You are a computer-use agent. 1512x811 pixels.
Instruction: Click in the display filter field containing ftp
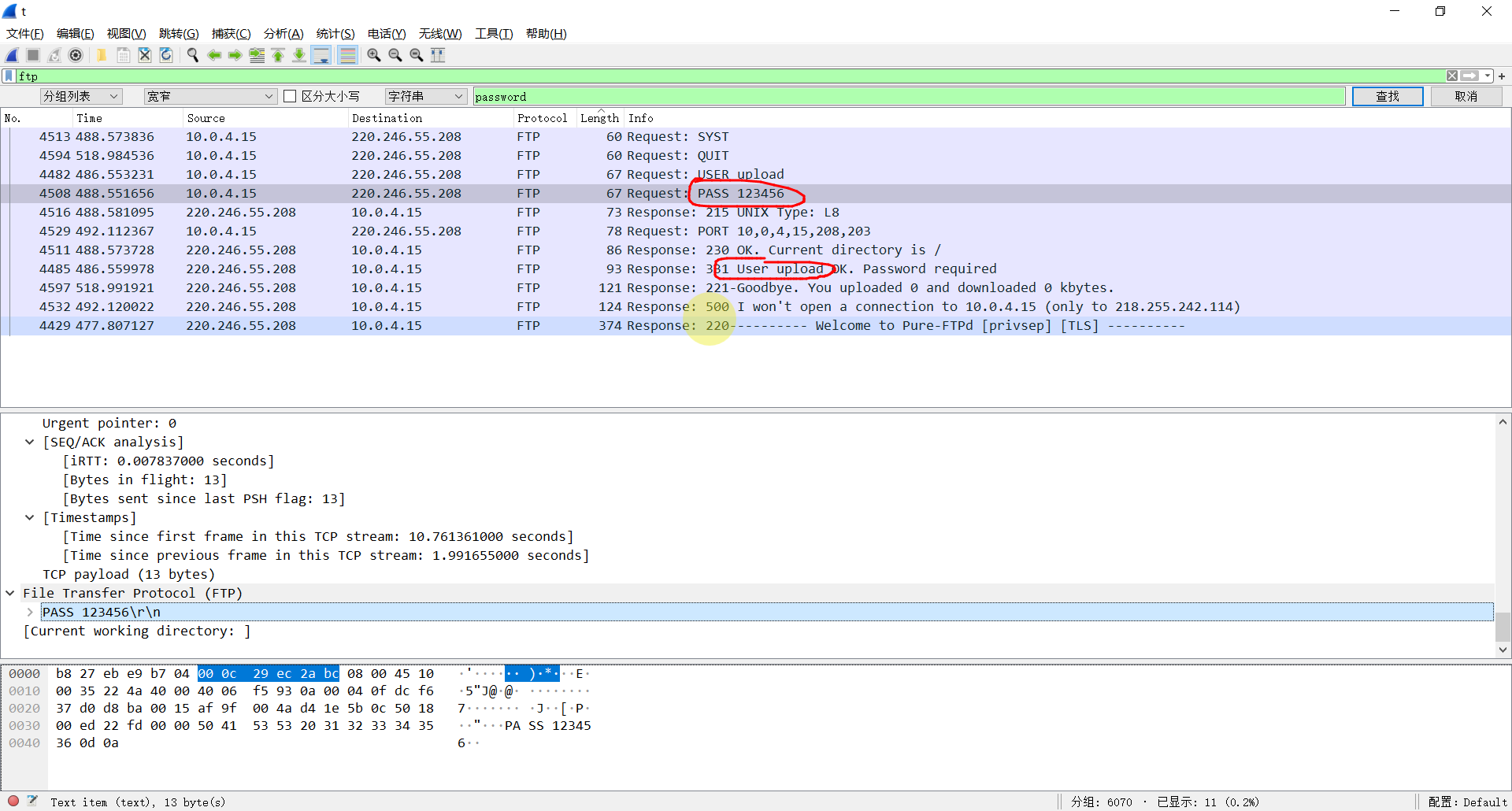[x=731, y=76]
